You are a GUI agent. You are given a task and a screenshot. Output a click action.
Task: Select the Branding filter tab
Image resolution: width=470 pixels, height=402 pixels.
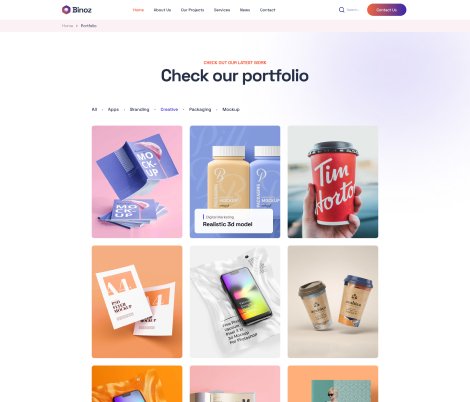pyautogui.click(x=139, y=109)
